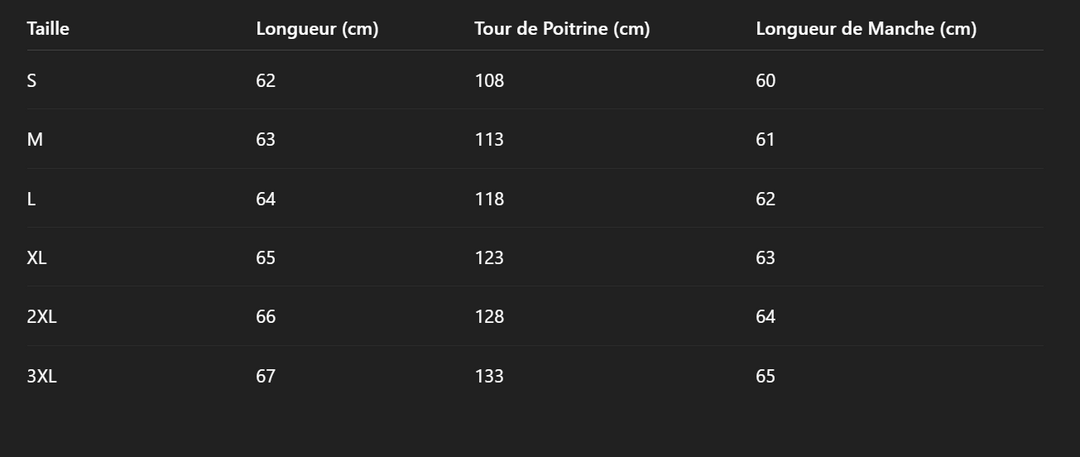This screenshot has width=1080, height=457.
Task: Click the Taille column header
Action: (48, 29)
